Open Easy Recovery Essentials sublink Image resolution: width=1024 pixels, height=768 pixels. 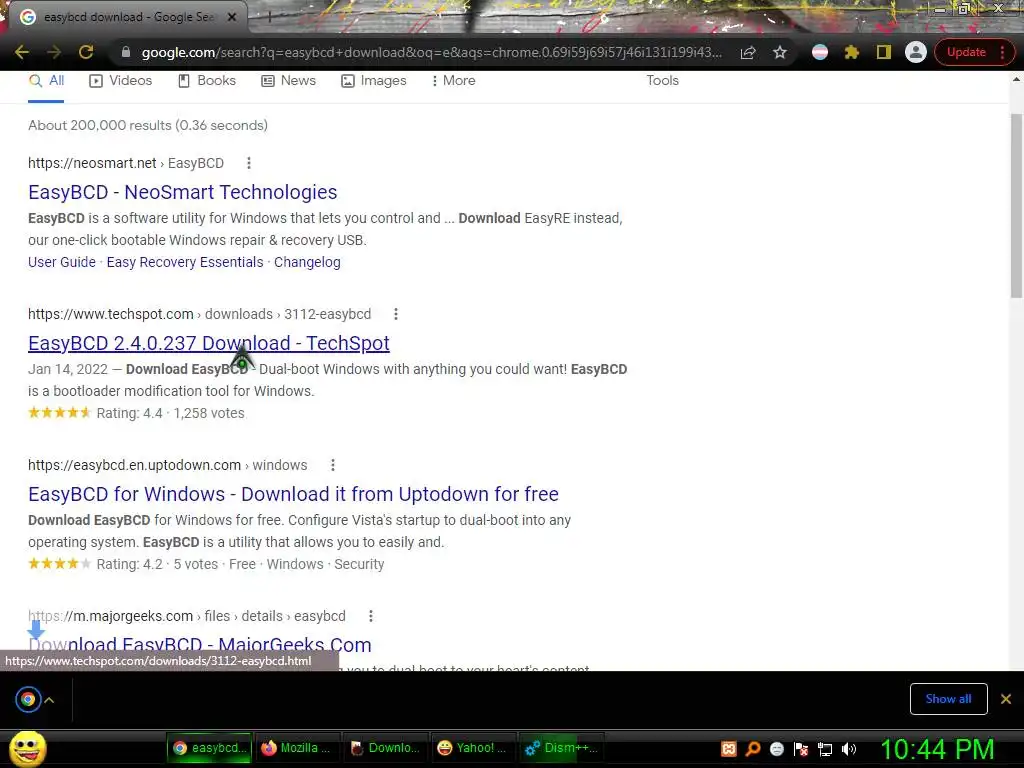[185, 262]
